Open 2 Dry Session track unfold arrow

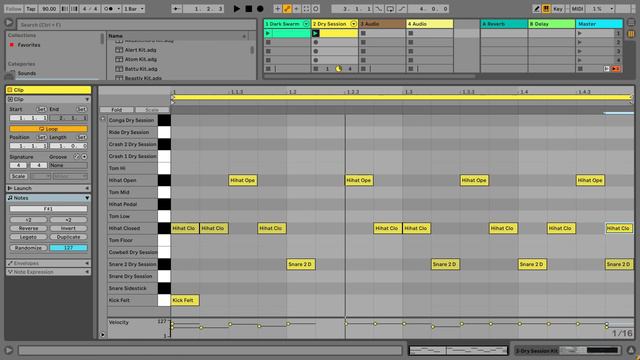[353, 24]
